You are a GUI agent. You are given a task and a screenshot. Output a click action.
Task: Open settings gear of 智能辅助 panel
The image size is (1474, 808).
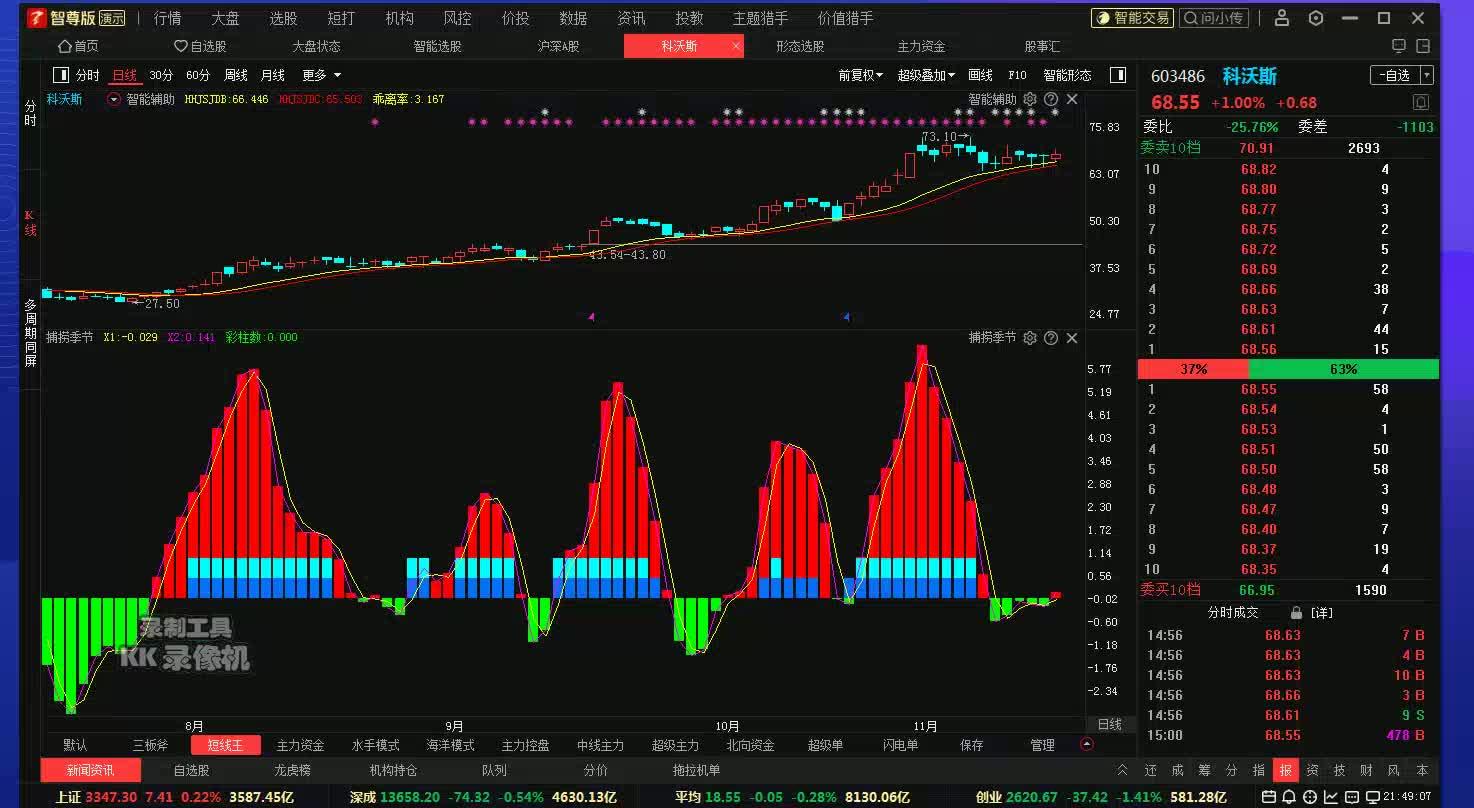click(1030, 99)
